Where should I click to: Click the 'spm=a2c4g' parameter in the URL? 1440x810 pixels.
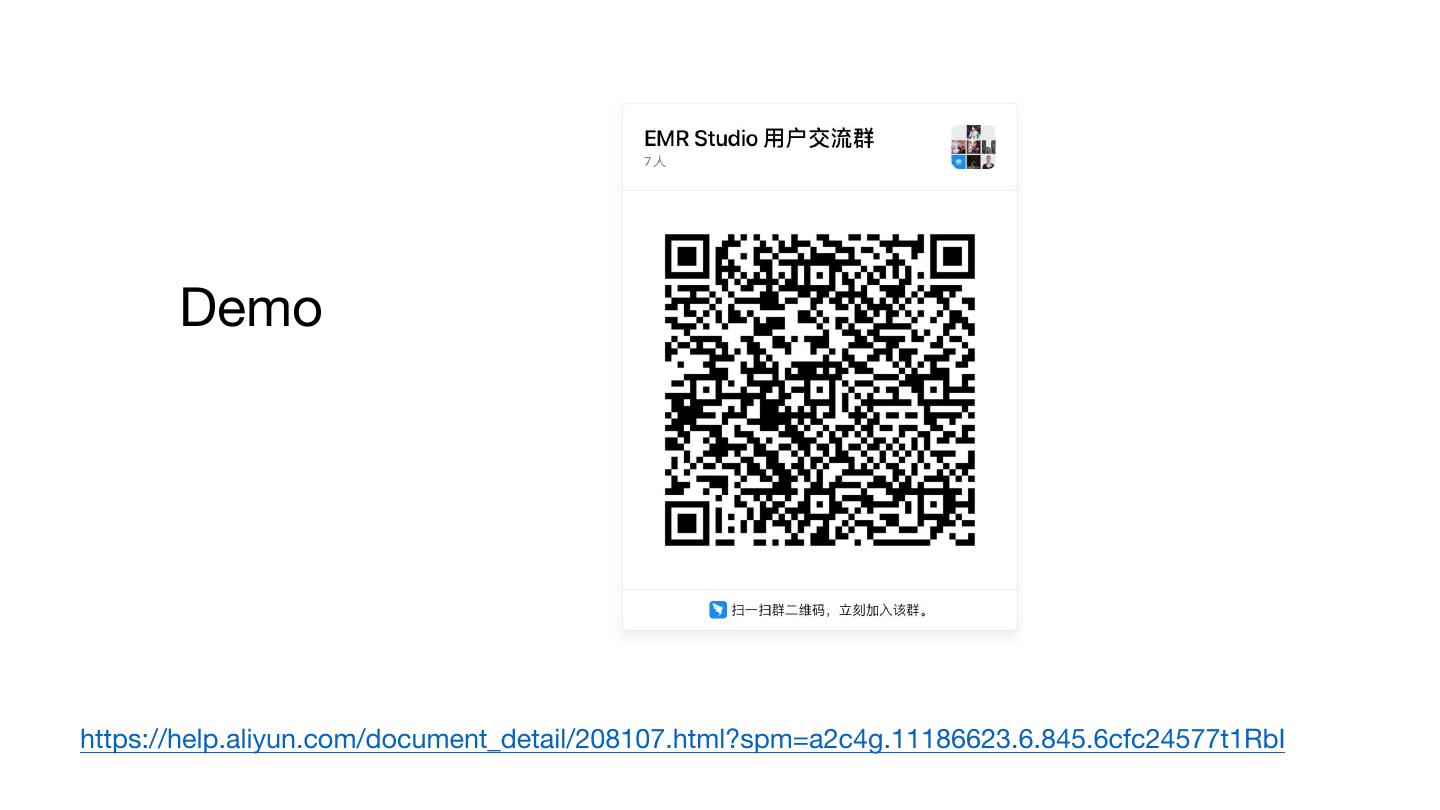click(x=812, y=739)
